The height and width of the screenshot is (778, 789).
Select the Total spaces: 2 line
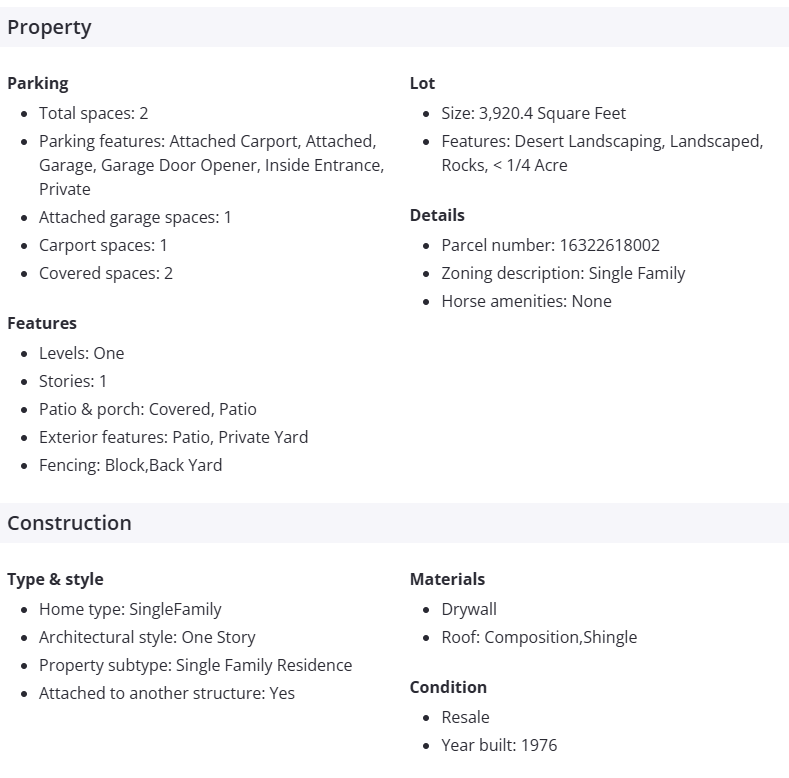click(x=93, y=113)
